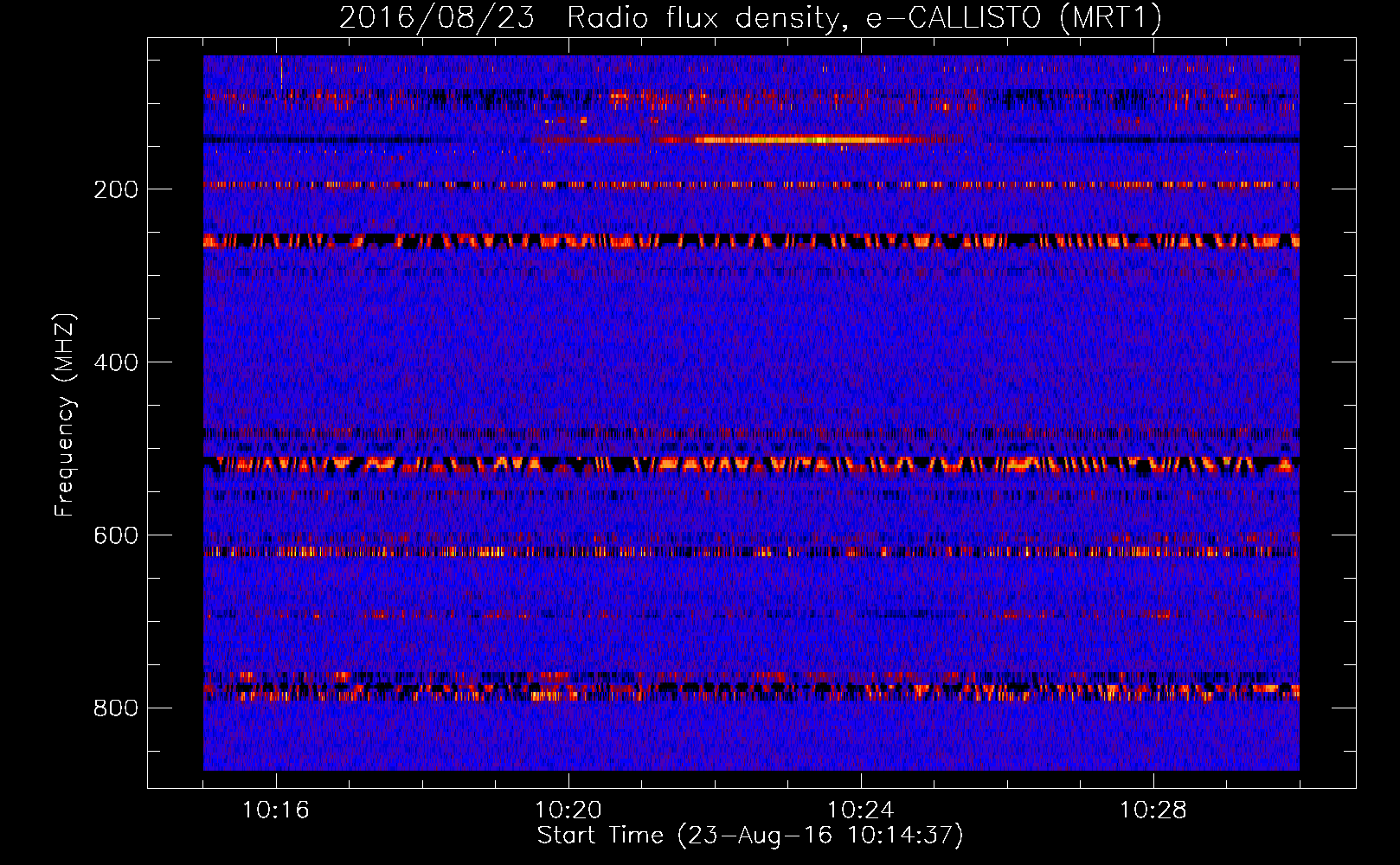Select the 400 frequency tick label
1400x865 pixels.
(116, 362)
